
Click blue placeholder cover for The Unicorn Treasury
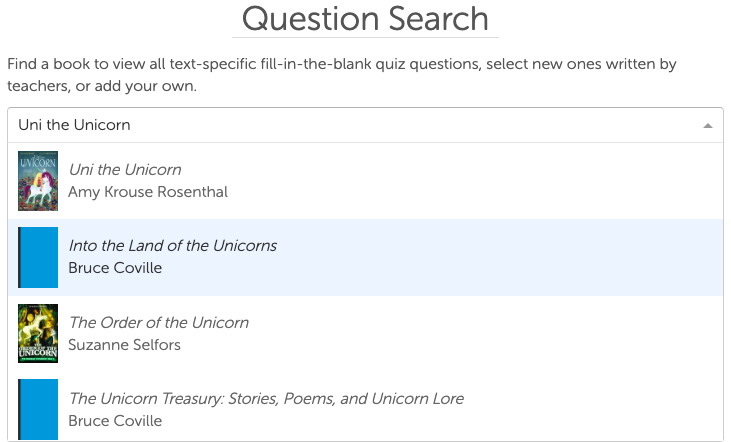coord(38,409)
